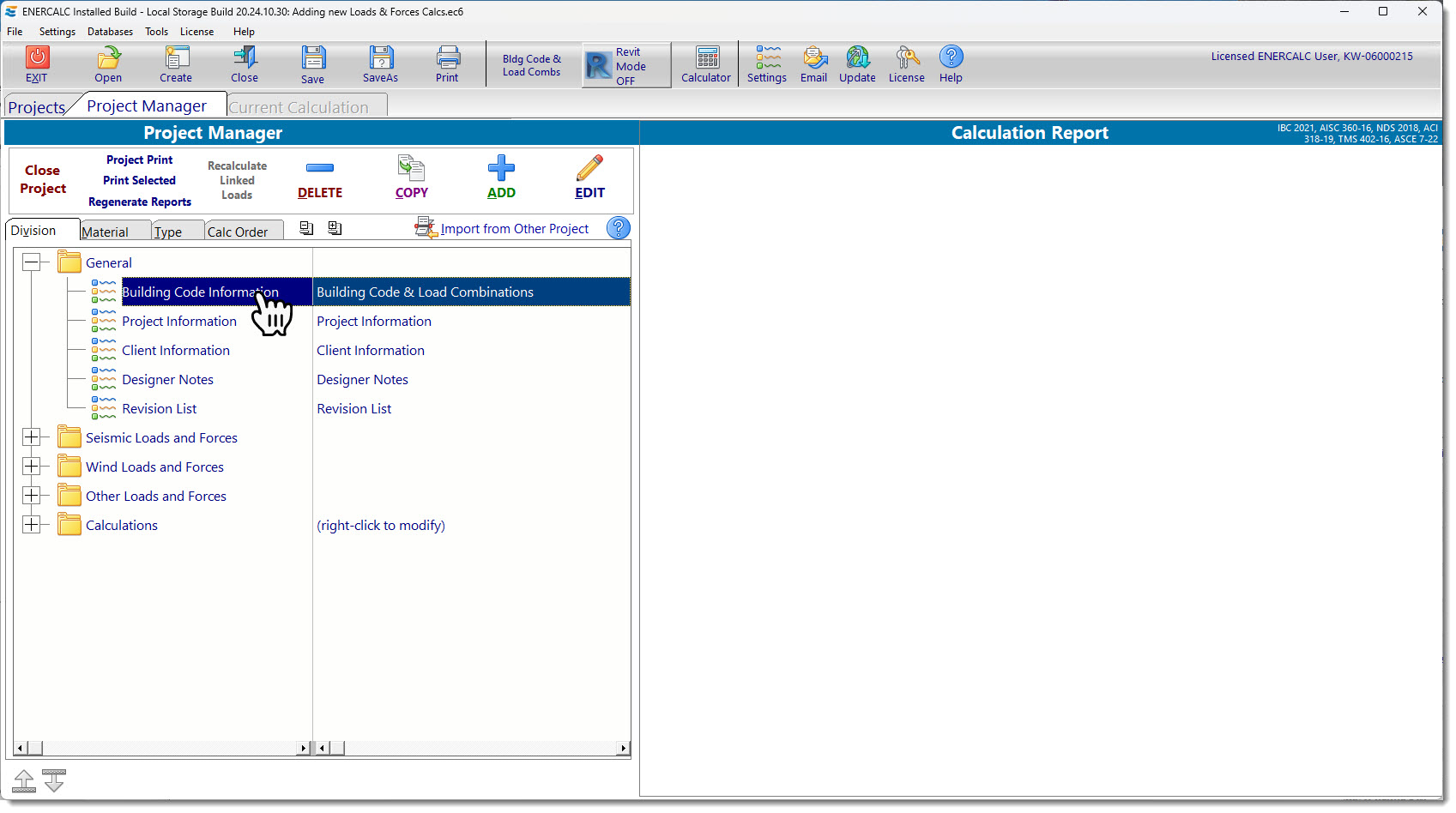Open the Email support tool
The height and width of the screenshot is (813, 1456).
813,63
